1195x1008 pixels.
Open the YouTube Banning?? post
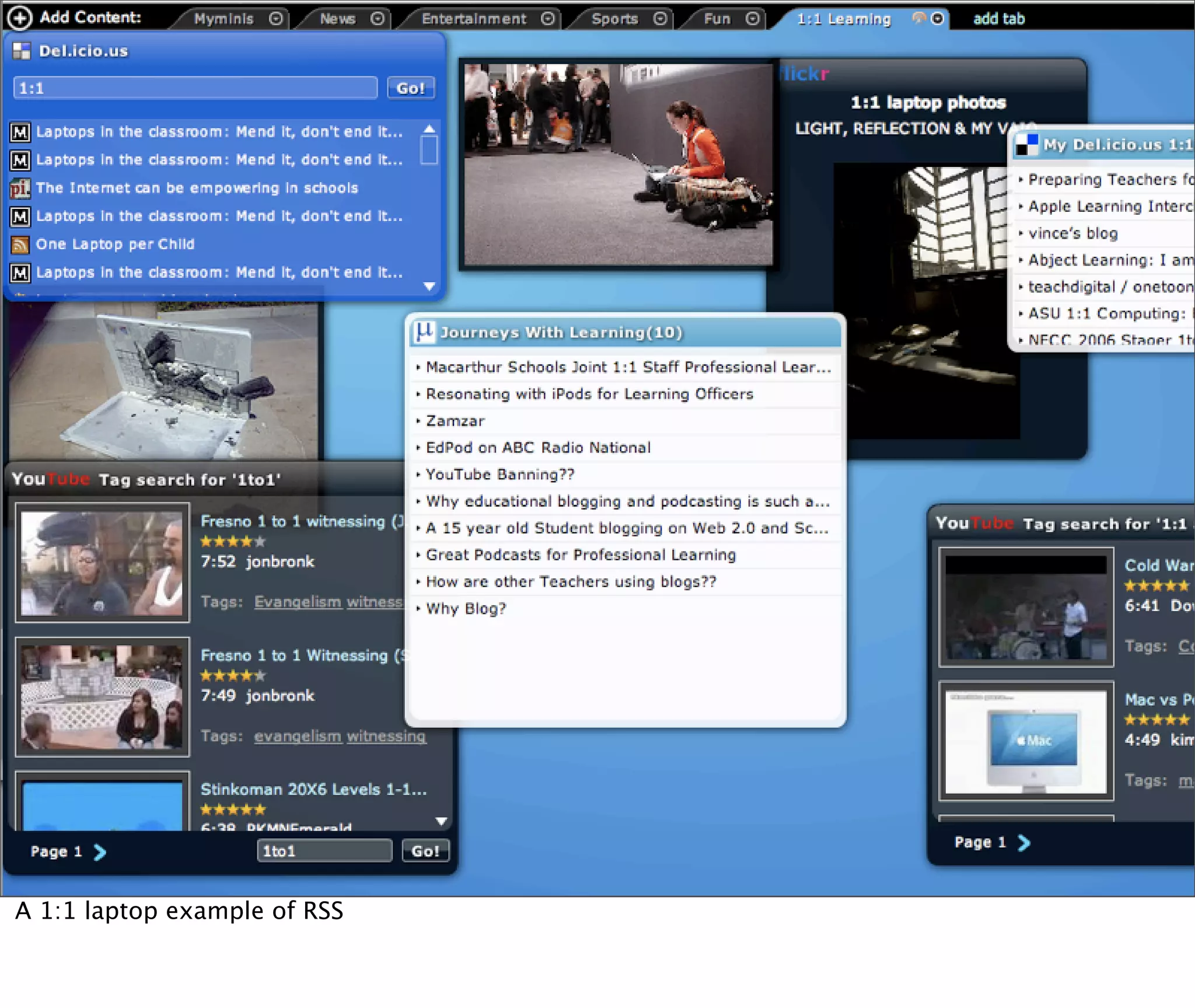[500, 475]
